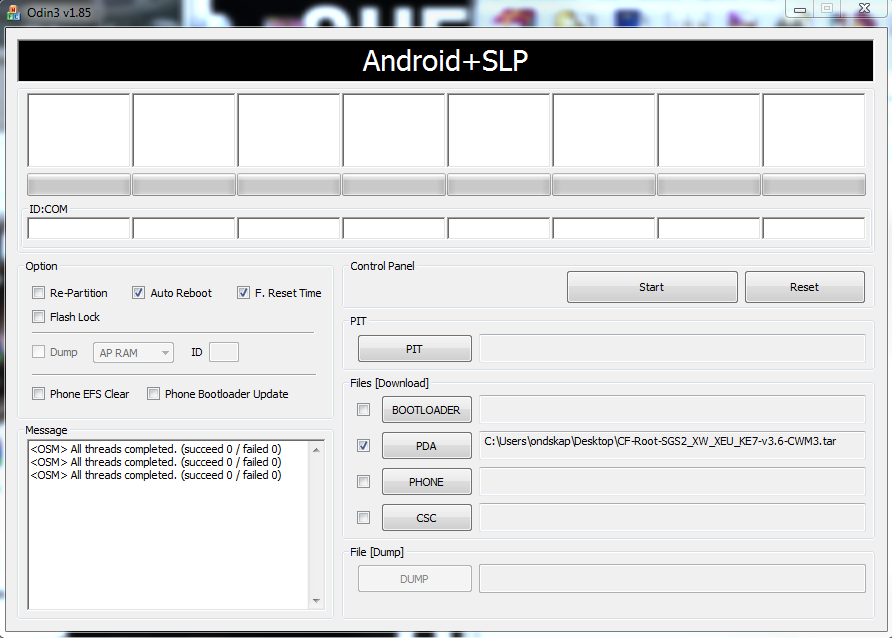Enable the Re-Partition checkbox

[38, 293]
